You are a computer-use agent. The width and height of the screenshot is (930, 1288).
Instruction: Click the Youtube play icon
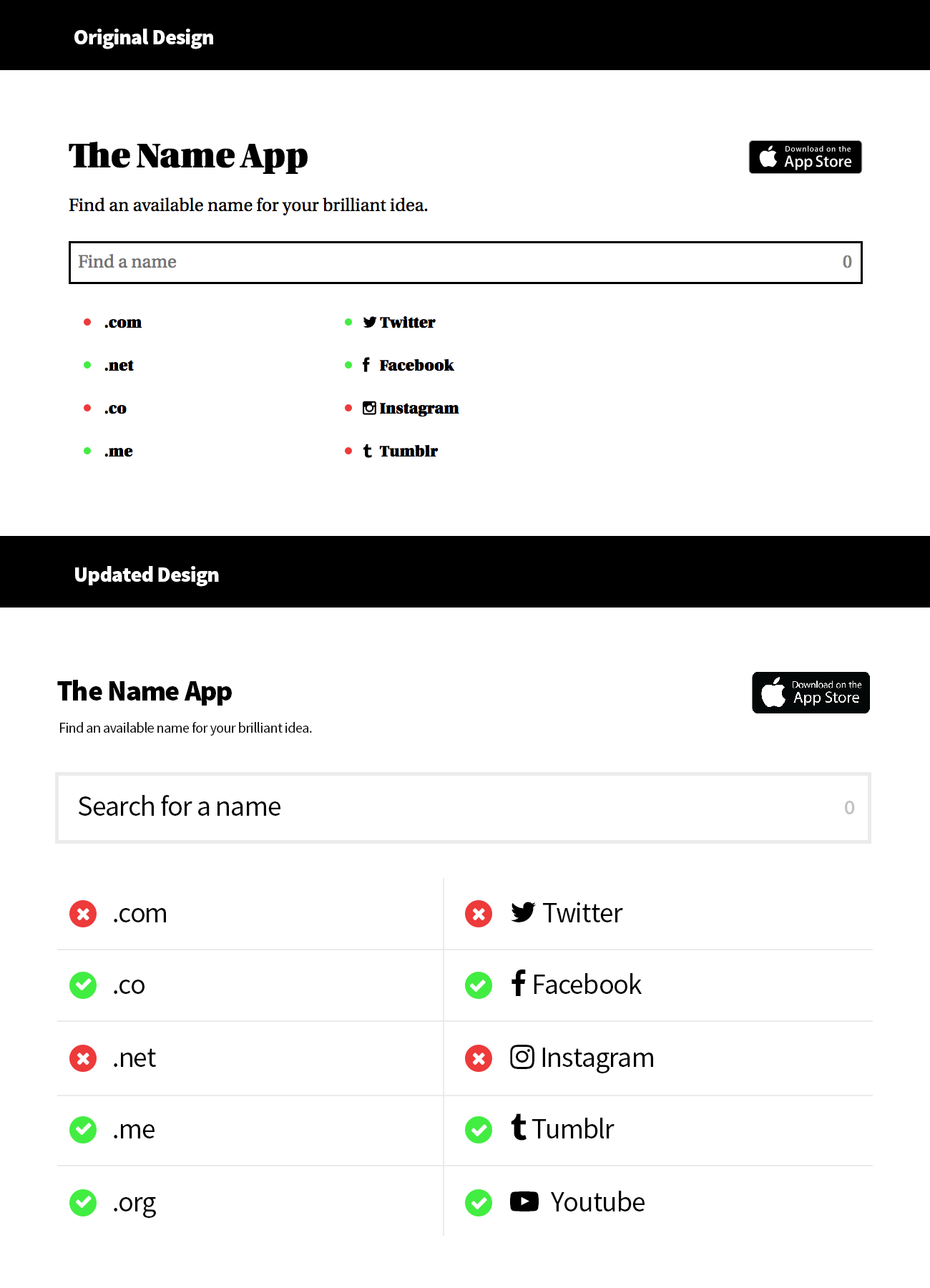coord(524,1201)
